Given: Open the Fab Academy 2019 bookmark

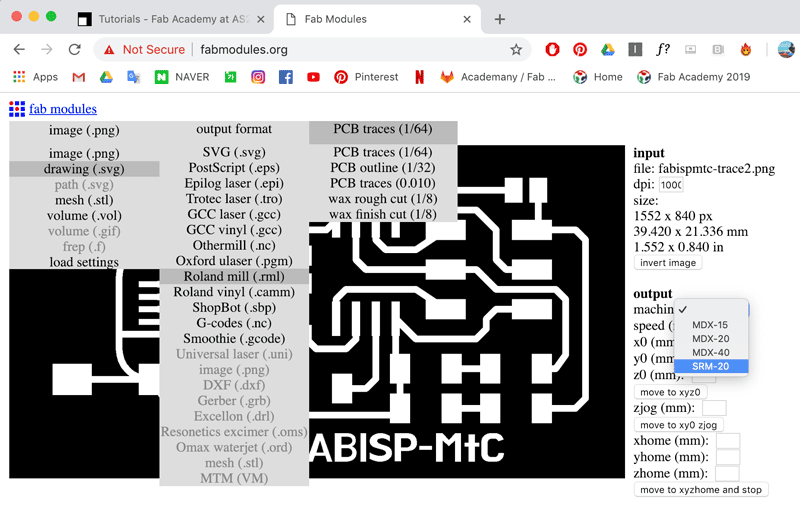Looking at the screenshot, I should pyautogui.click(x=693, y=77).
